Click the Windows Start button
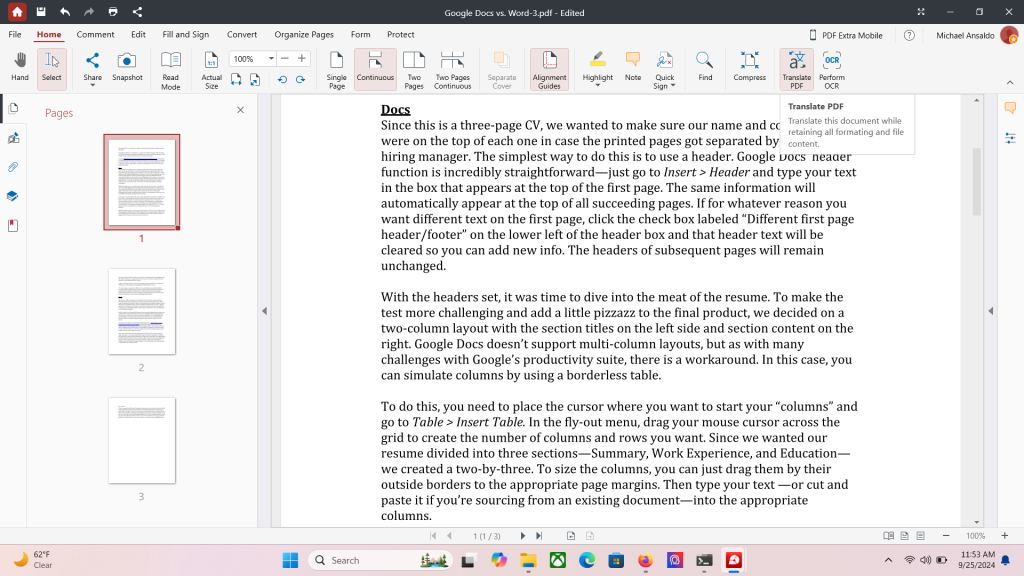Image resolution: width=1024 pixels, height=576 pixels. tap(290, 560)
